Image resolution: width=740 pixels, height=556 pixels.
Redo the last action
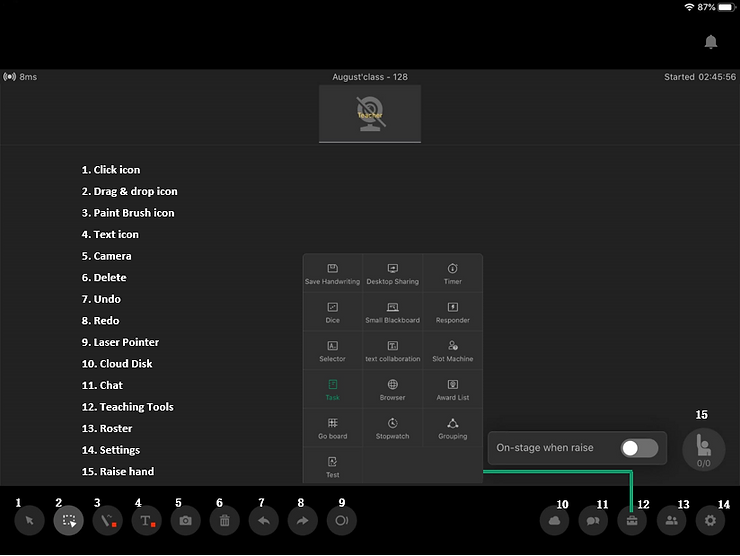(x=303, y=521)
